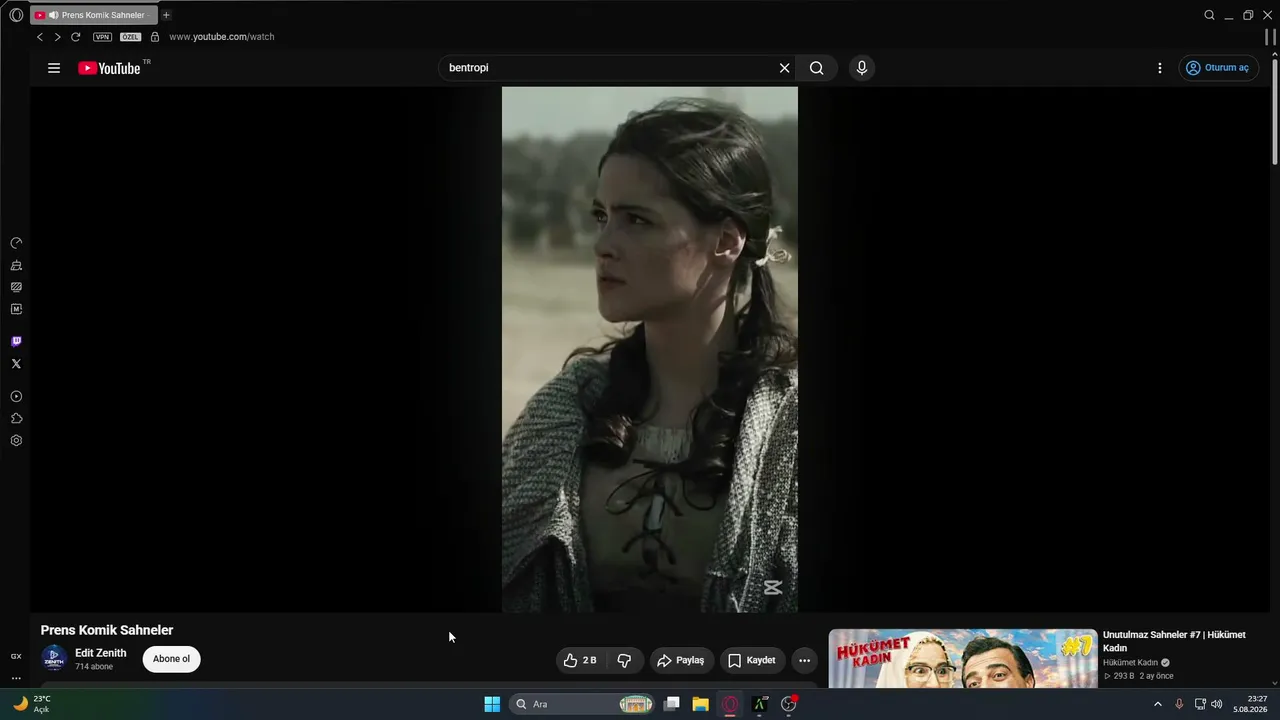Open the Opera GX main menu logo

pyautogui.click(x=16, y=15)
